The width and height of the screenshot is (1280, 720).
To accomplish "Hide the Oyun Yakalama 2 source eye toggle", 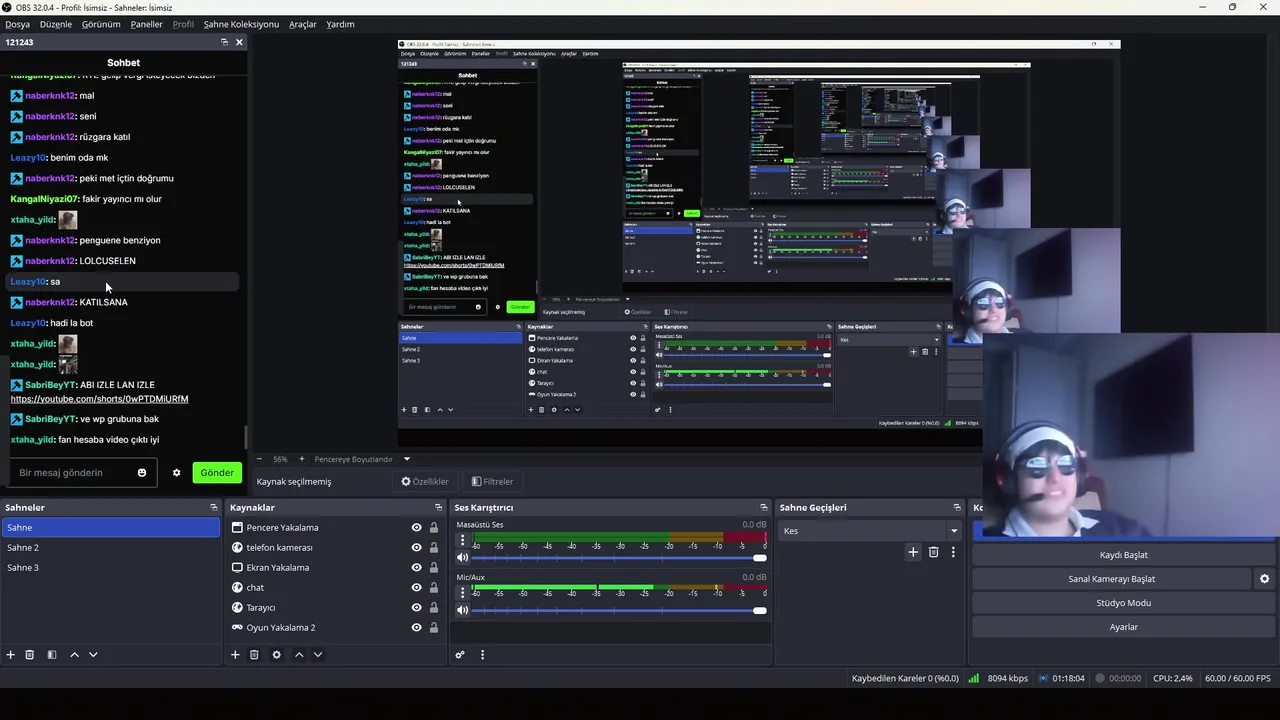I will pos(417,628).
